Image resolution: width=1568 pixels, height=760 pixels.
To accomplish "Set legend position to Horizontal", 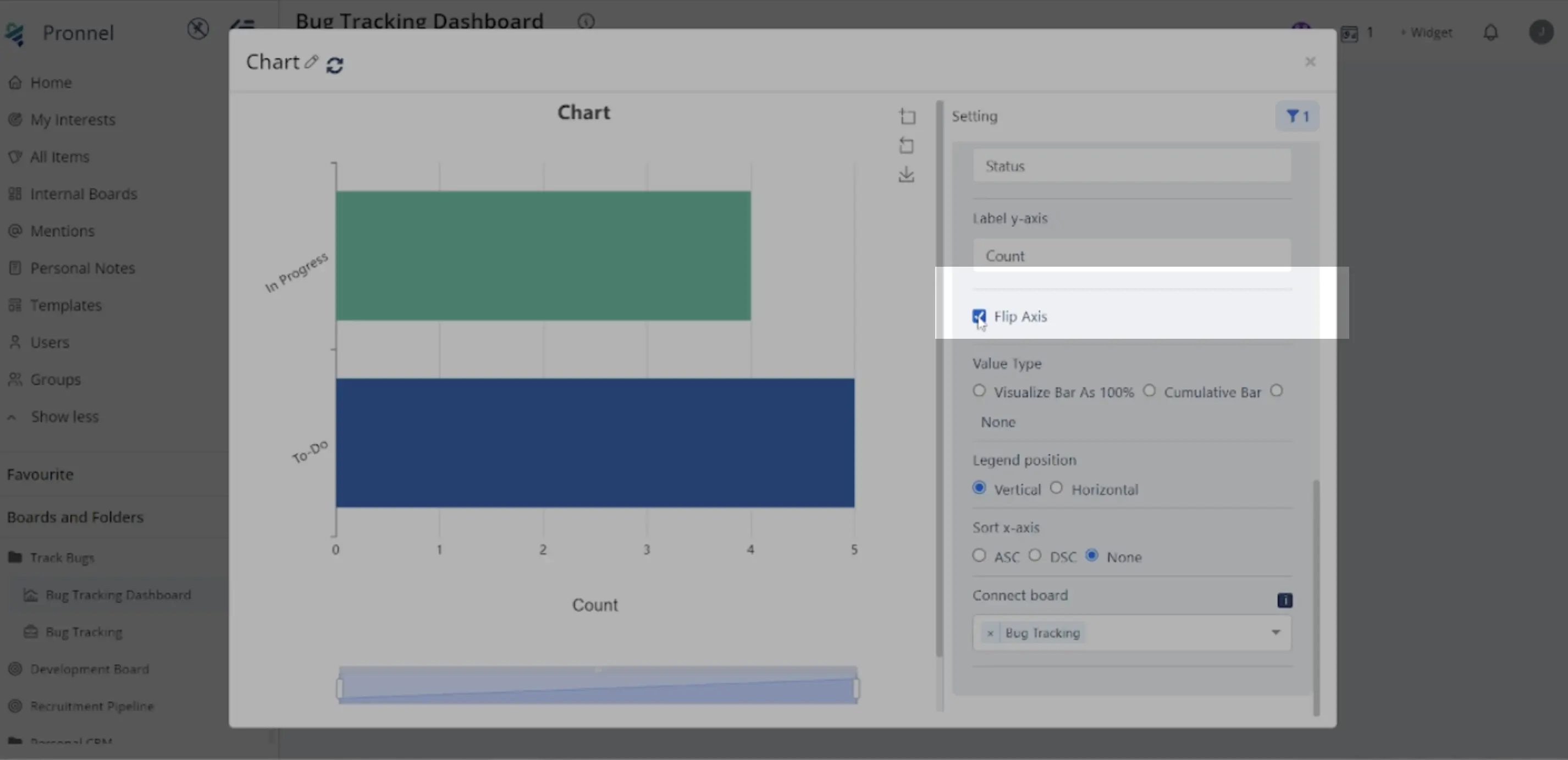I will pos(1056,487).
